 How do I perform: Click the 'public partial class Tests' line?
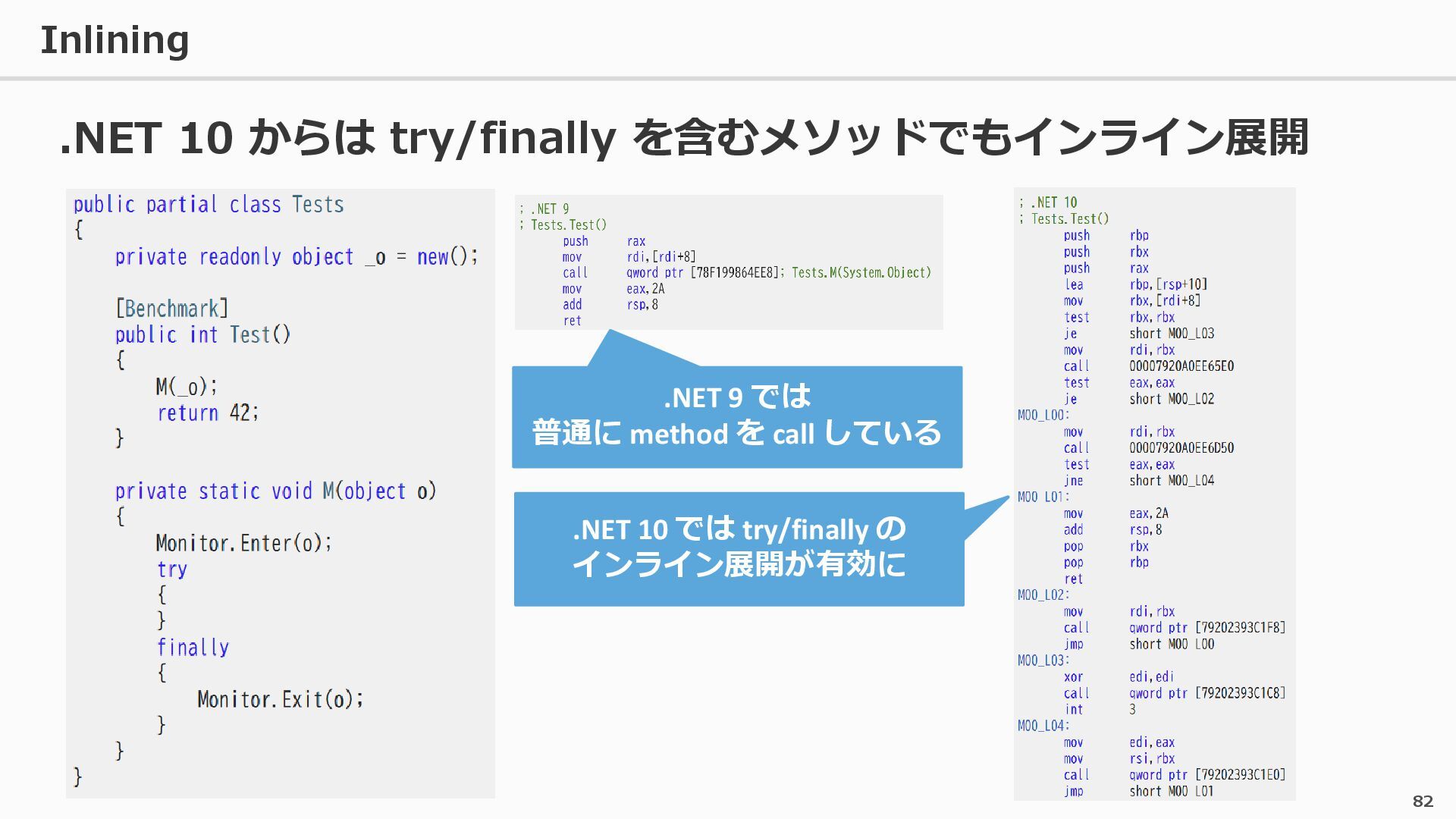click(209, 205)
